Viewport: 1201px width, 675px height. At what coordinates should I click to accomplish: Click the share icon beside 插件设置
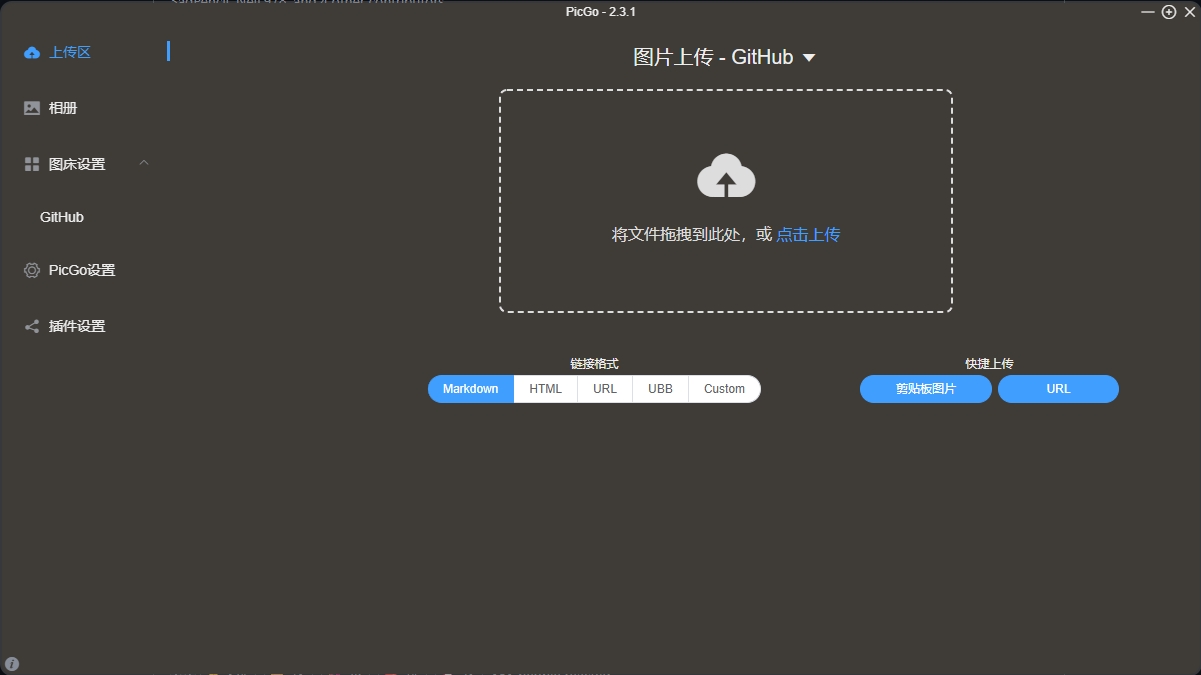[x=32, y=326]
